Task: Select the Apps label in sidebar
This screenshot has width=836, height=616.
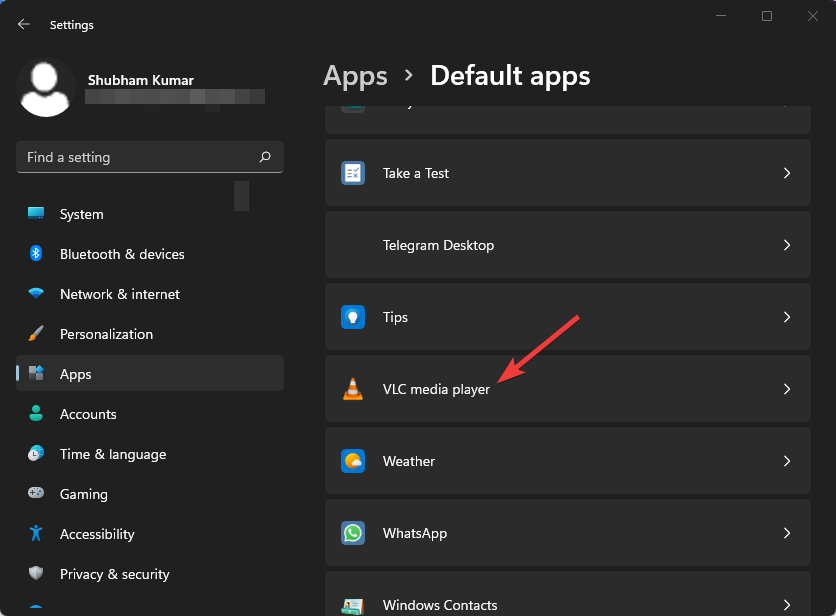Action: [x=75, y=374]
